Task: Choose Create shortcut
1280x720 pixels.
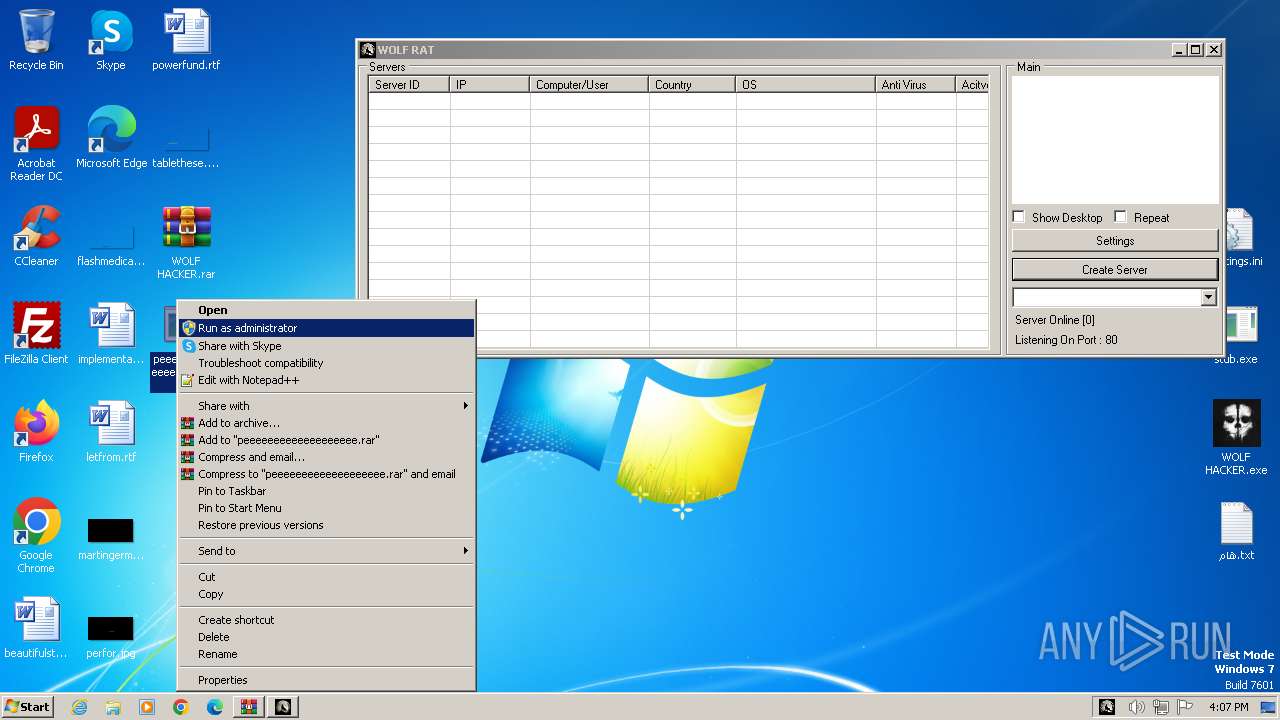Action: (x=326, y=620)
